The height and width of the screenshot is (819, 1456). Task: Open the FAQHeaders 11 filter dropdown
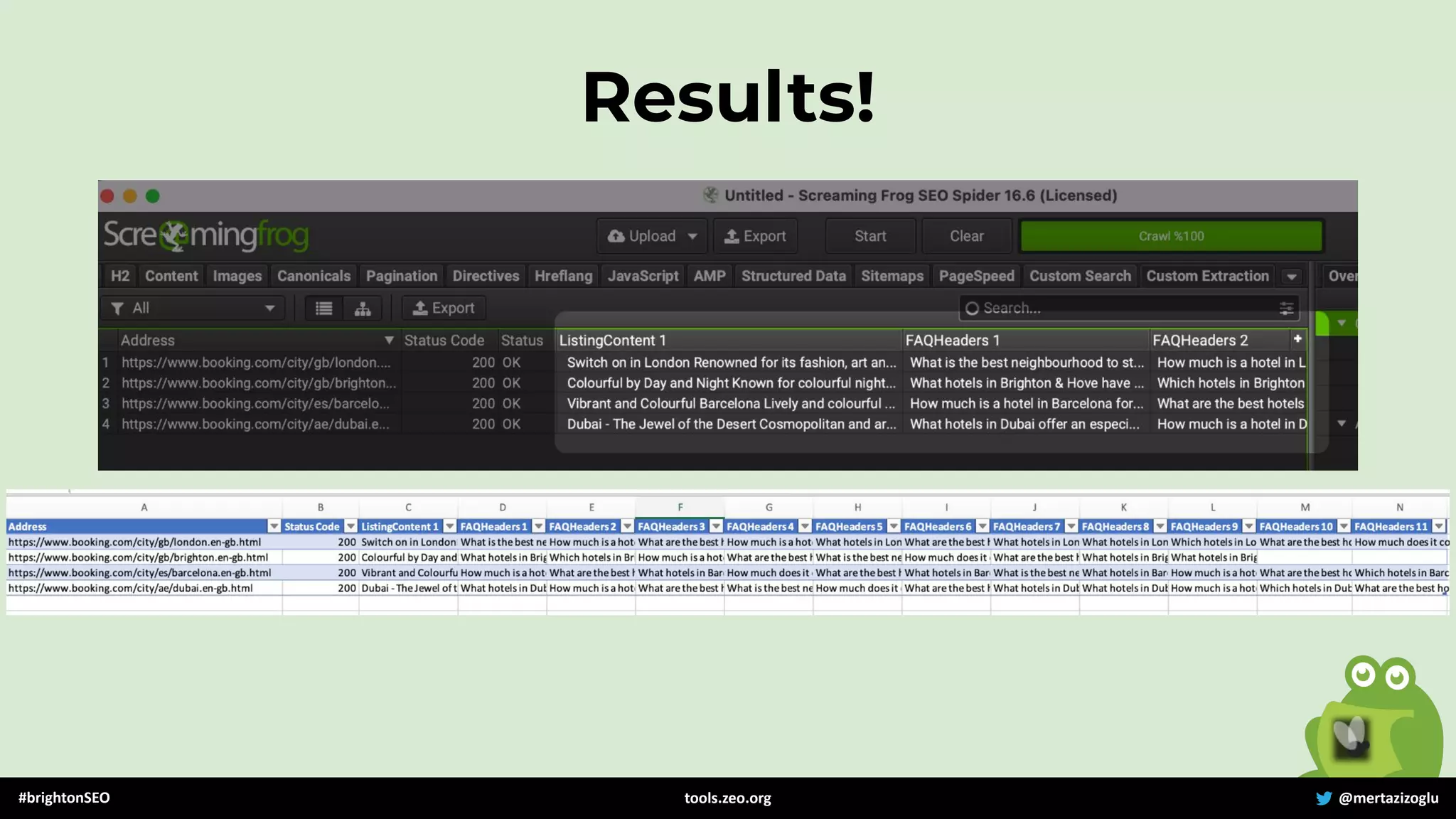coord(1439,527)
